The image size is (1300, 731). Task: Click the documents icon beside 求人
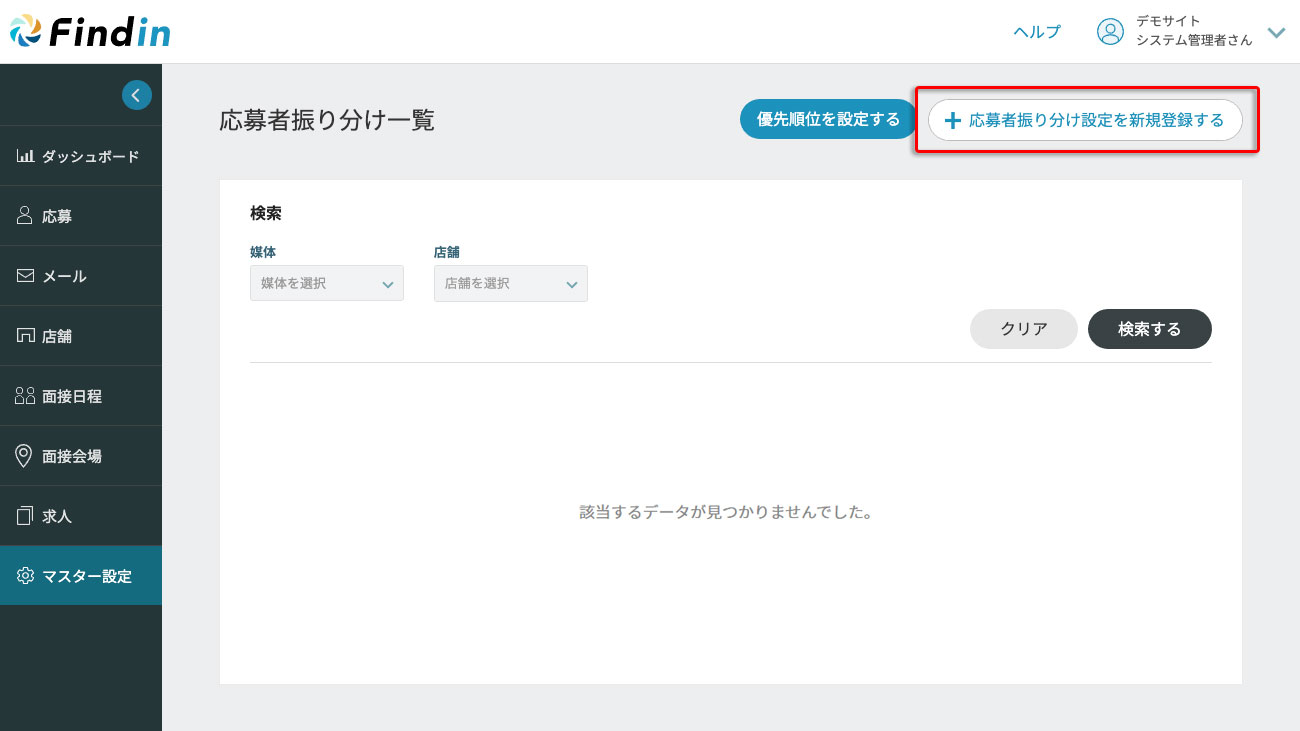[26, 516]
